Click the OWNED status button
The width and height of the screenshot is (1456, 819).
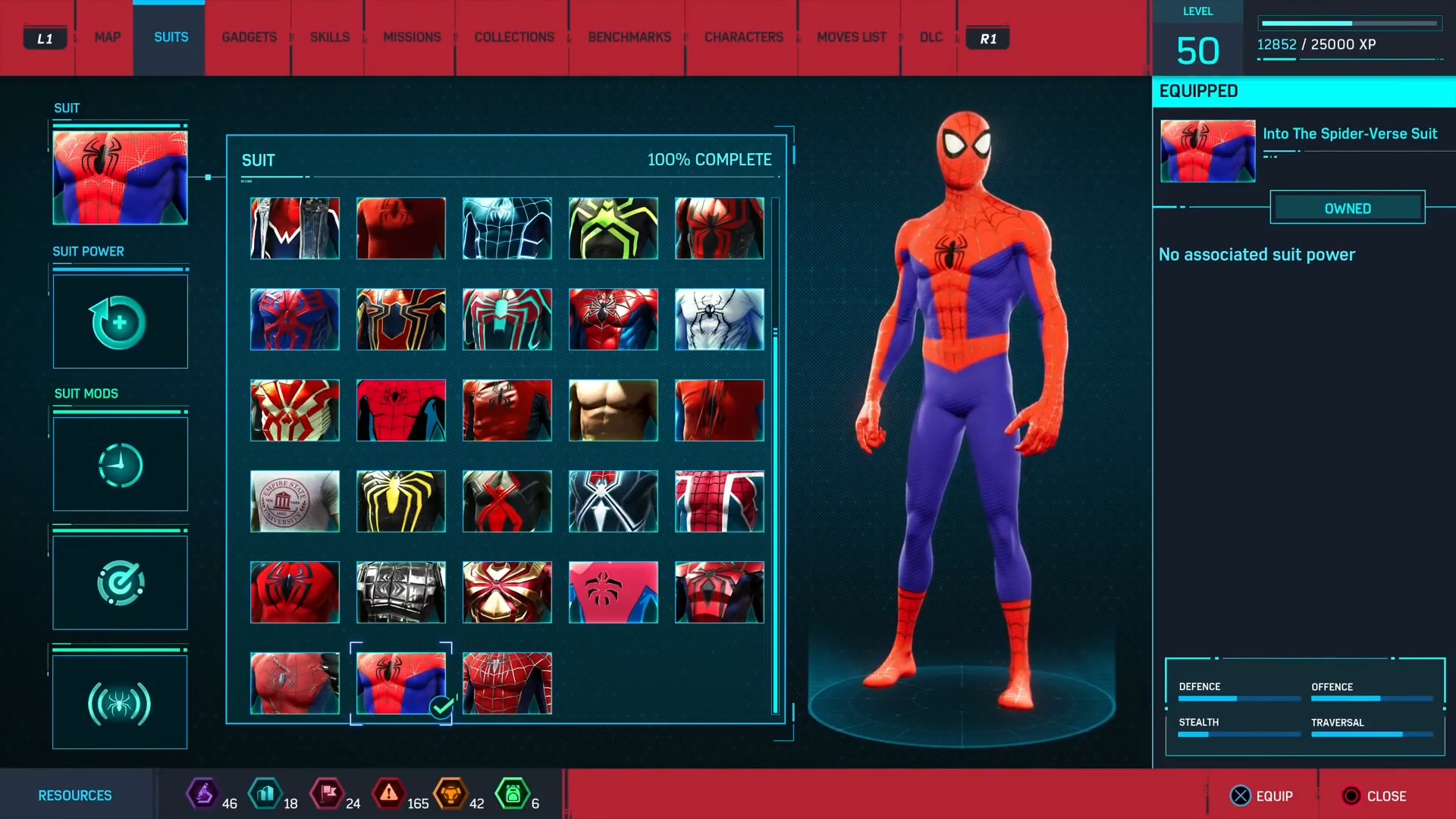[1348, 208]
